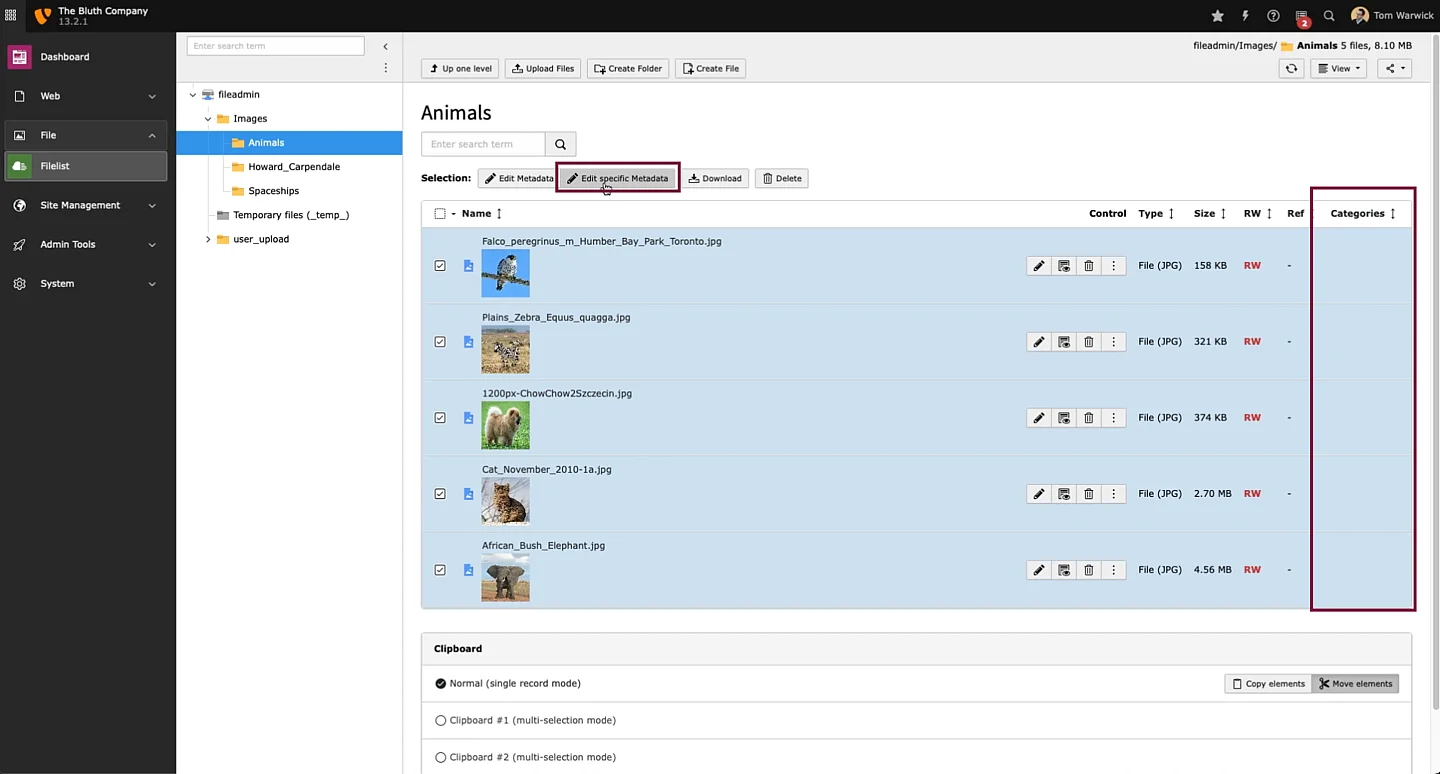Screen dimensions: 1440x774
Task: Click the elephant image thumbnail
Action: pos(505,578)
